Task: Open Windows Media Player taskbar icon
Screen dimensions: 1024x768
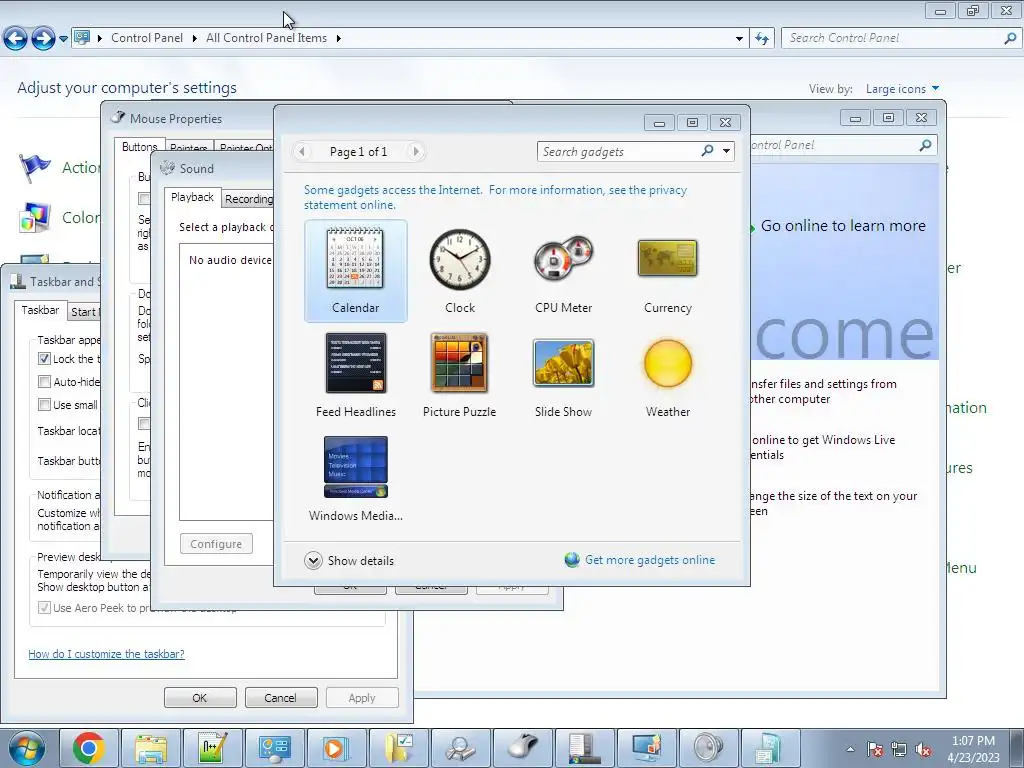Action: pyautogui.click(x=337, y=748)
